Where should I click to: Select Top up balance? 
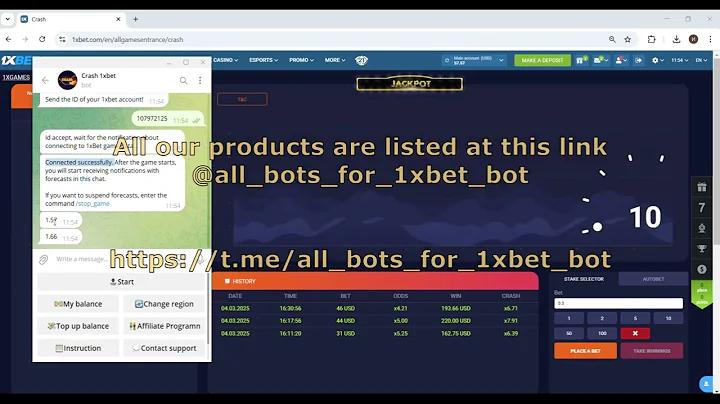click(x=78, y=326)
